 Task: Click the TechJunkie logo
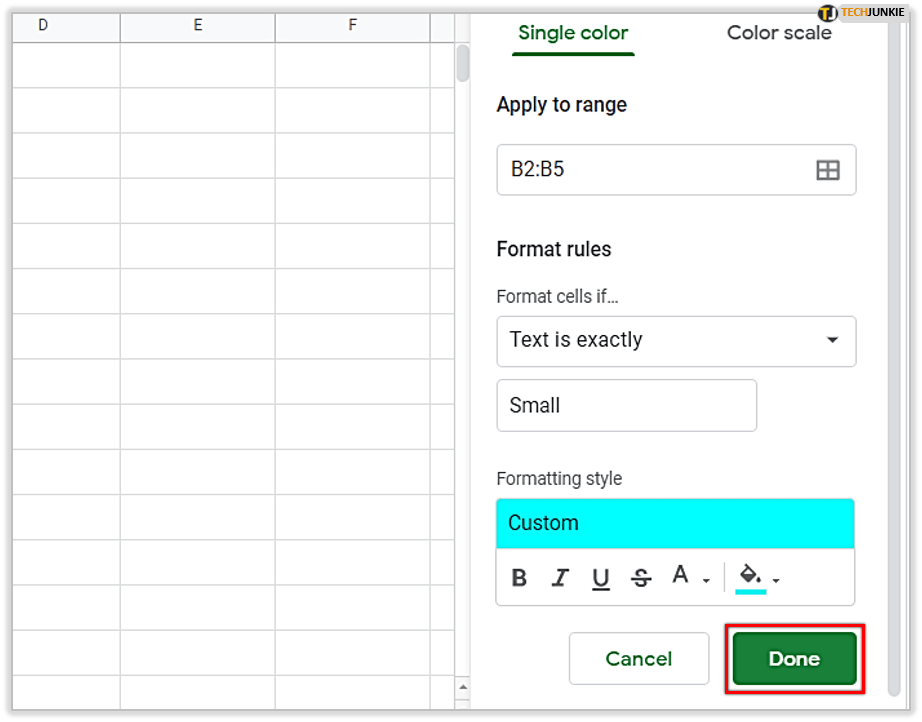pos(860,13)
